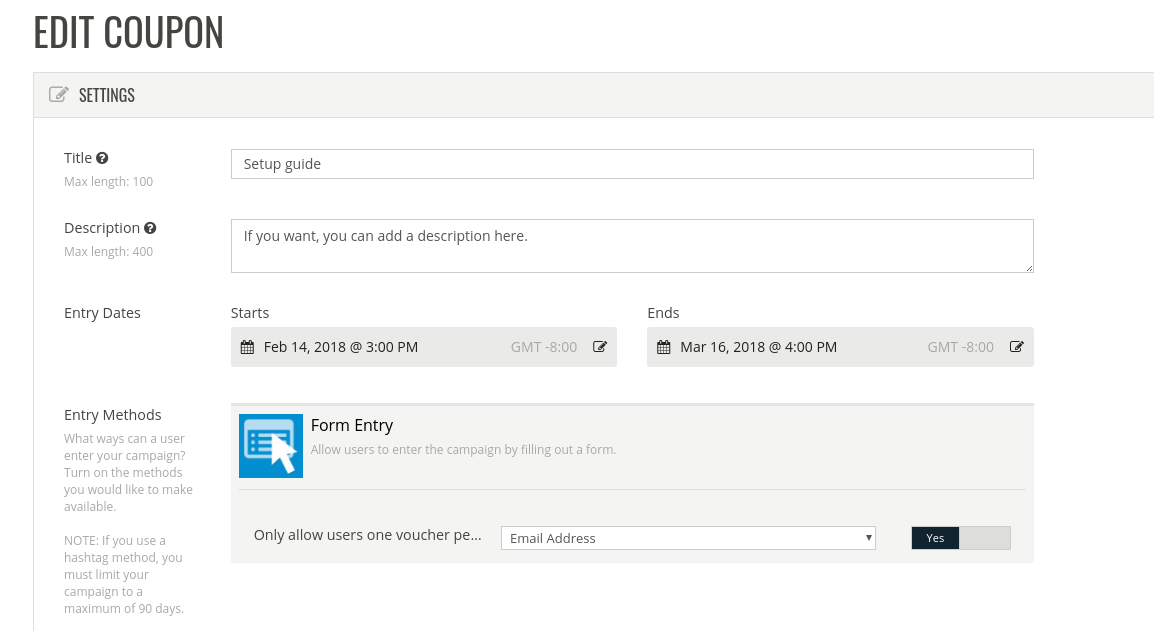
Task: Click the blue Form Entry icon
Action: (271, 446)
